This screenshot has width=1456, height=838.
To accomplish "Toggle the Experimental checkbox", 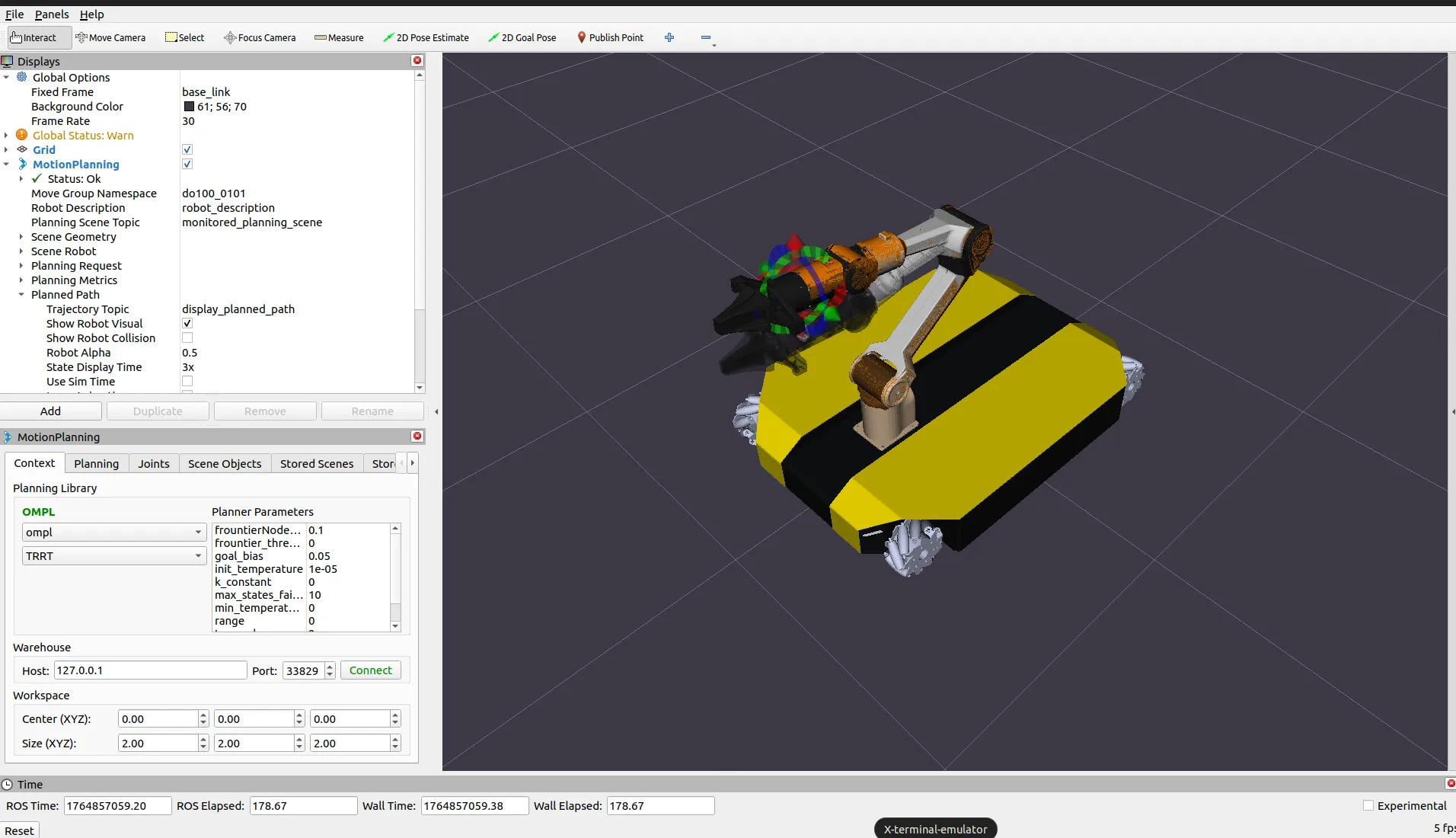I will click(x=1368, y=806).
